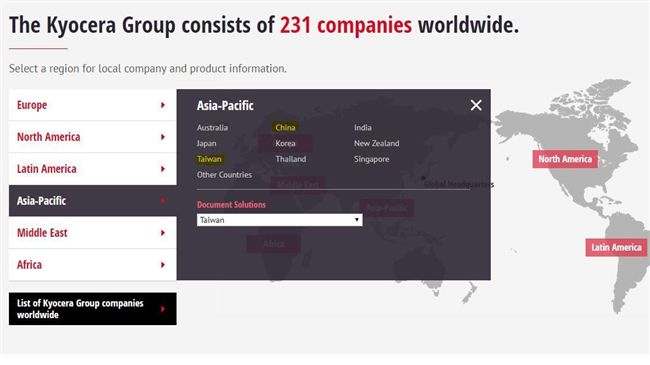Open the Australia country link

pyautogui.click(x=212, y=127)
